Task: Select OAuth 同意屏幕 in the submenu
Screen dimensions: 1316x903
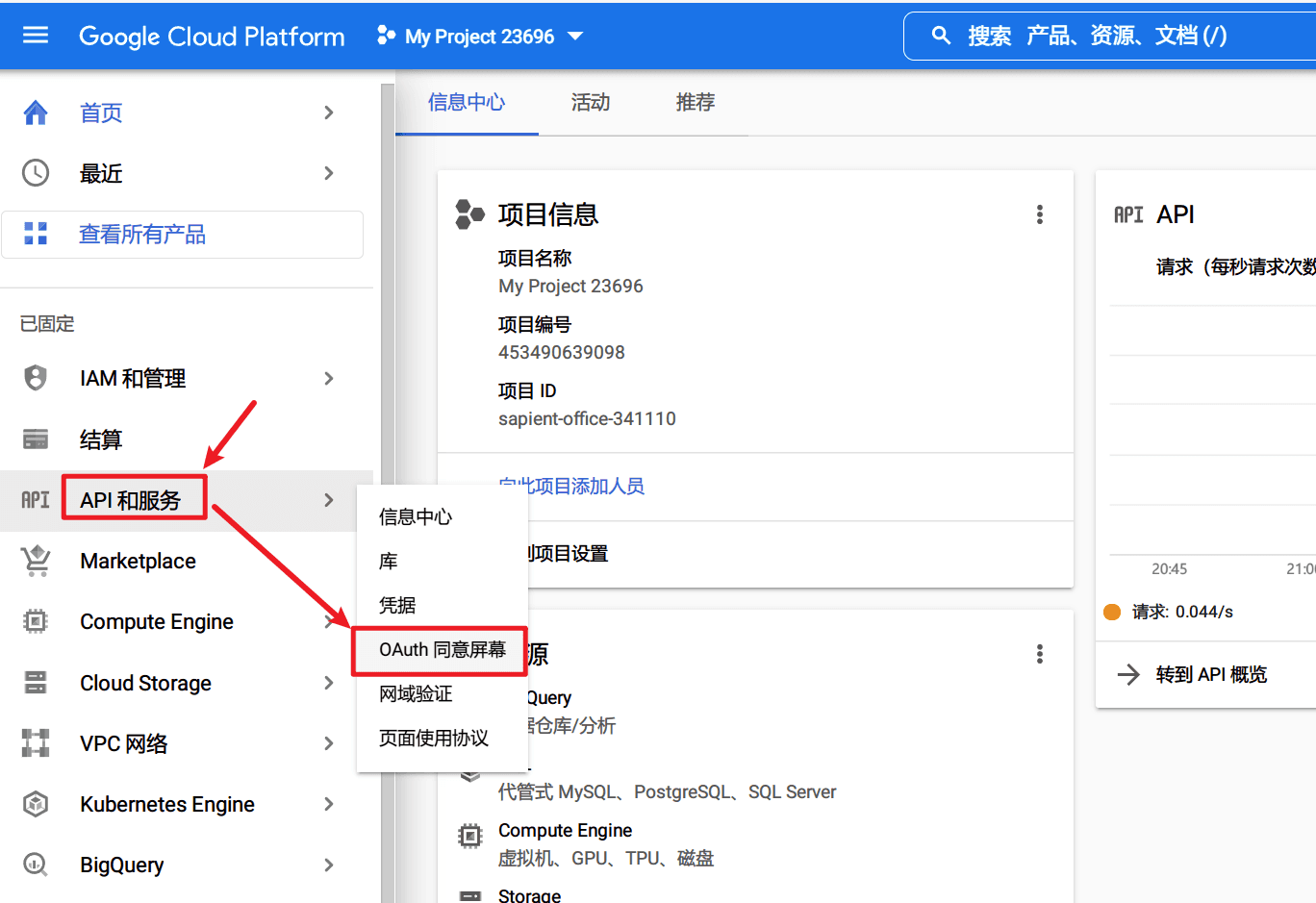Action: pyautogui.click(x=443, y=650)
